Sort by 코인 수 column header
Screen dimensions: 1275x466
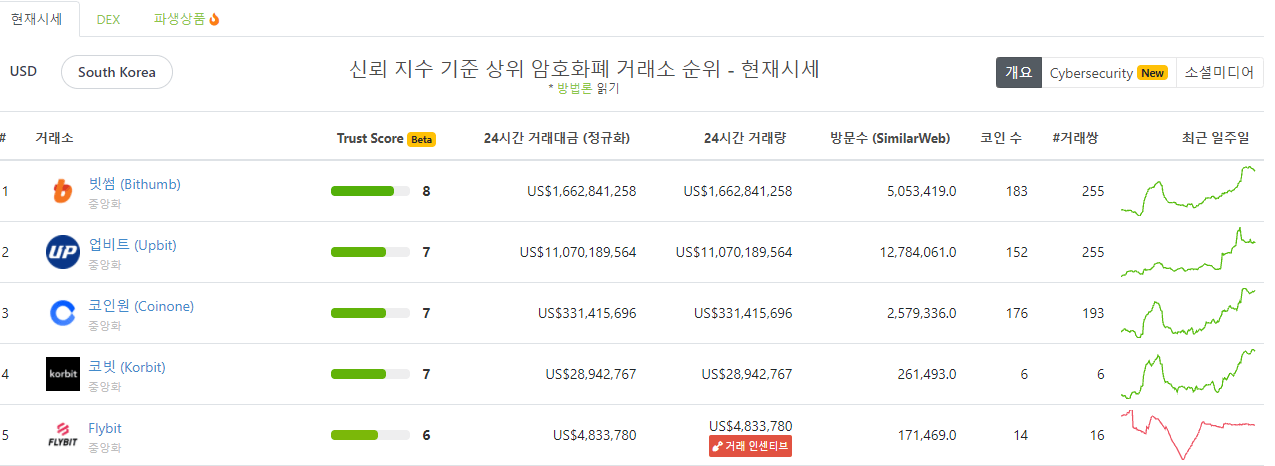1001,138
